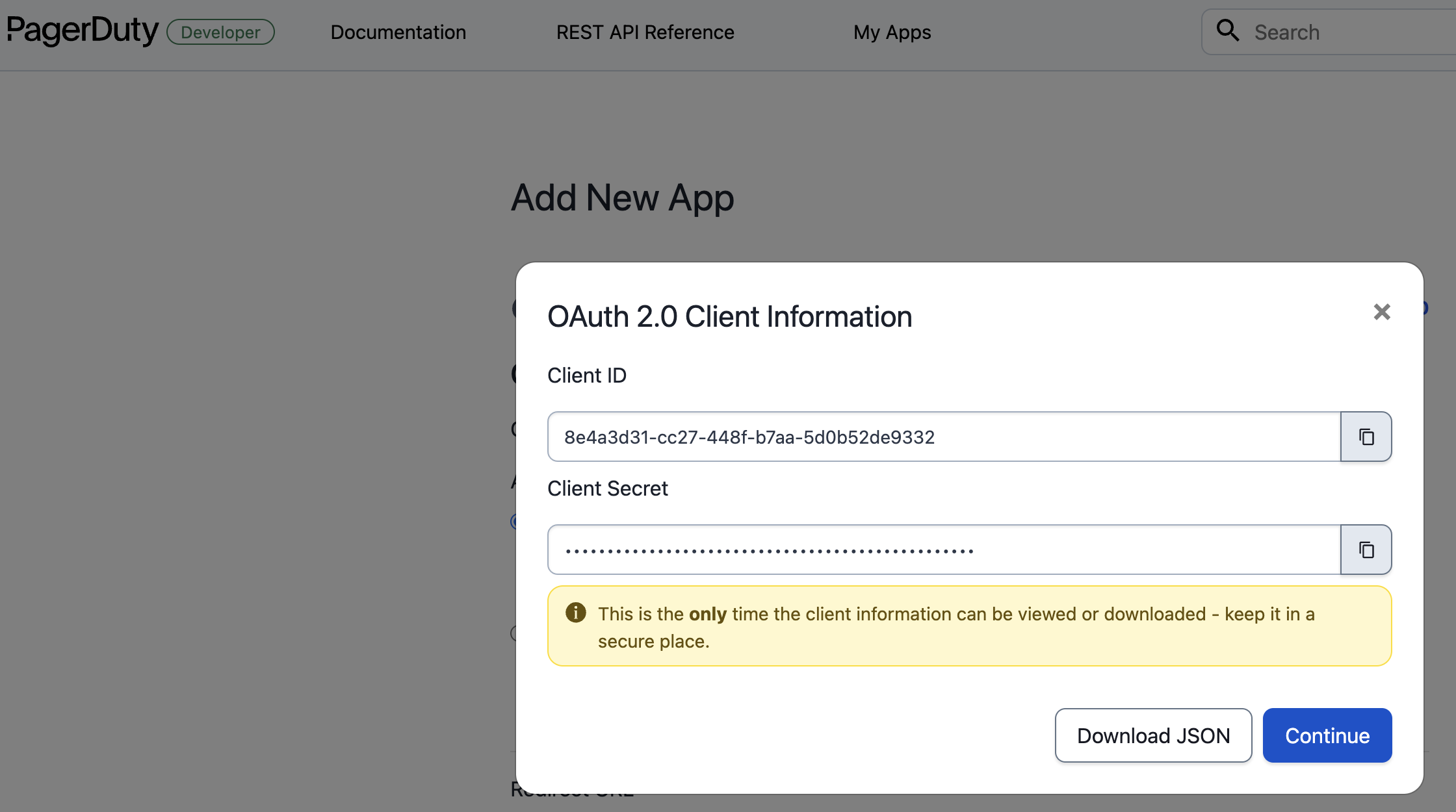The width and height of the screenshot is (1456, 812).
Task: Click the OAuth 2.0 Client Information title
Action: click(729, 316)
